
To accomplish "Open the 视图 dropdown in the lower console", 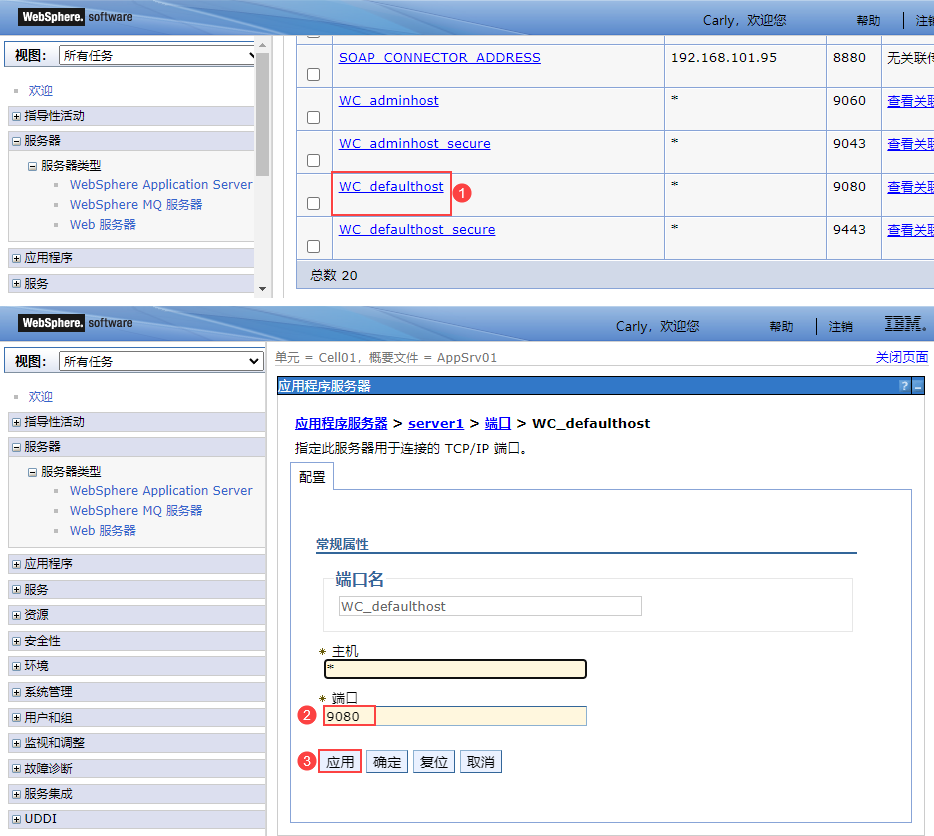I will [x=161, y=361].
